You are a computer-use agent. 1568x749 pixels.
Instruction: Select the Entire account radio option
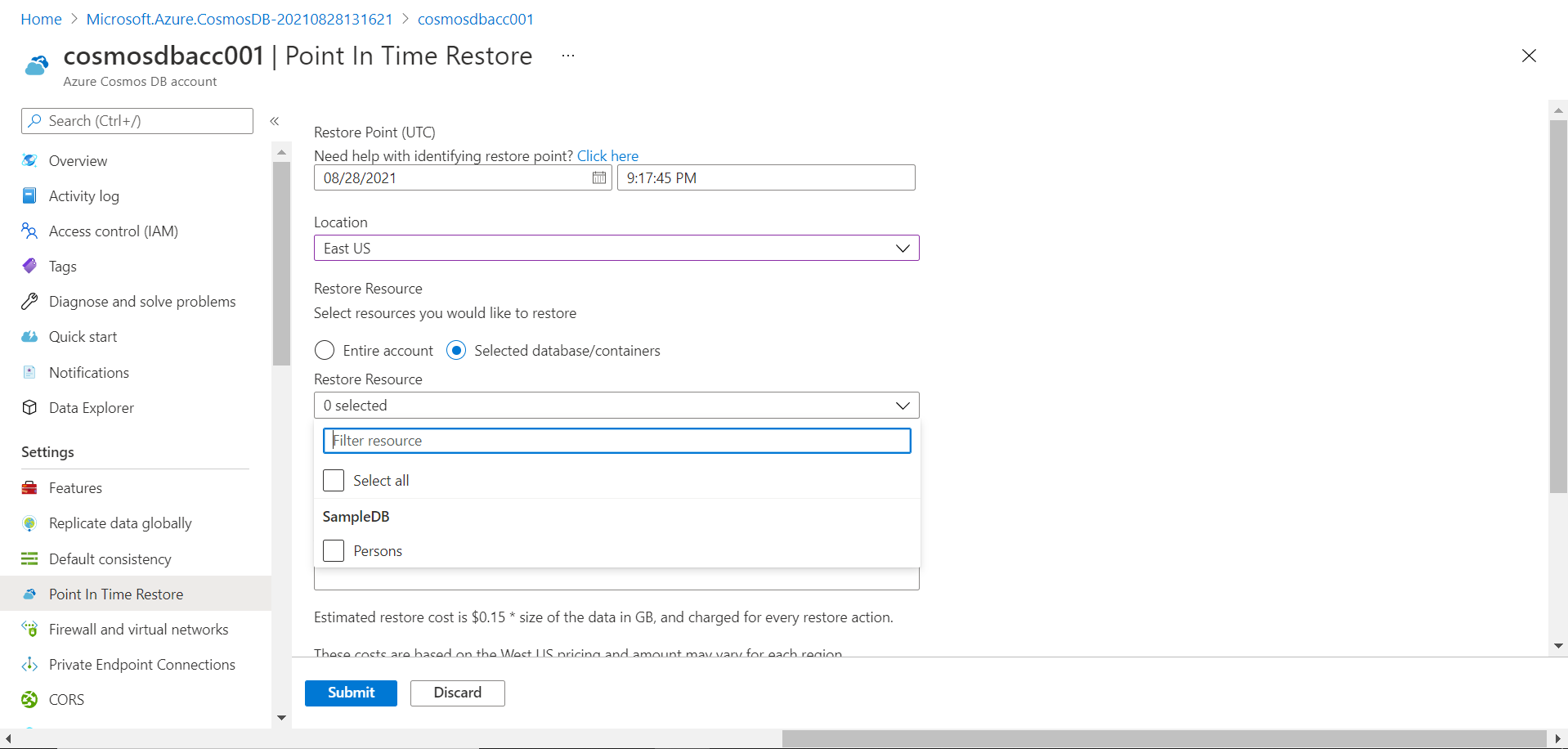click(x=325, y=350)
